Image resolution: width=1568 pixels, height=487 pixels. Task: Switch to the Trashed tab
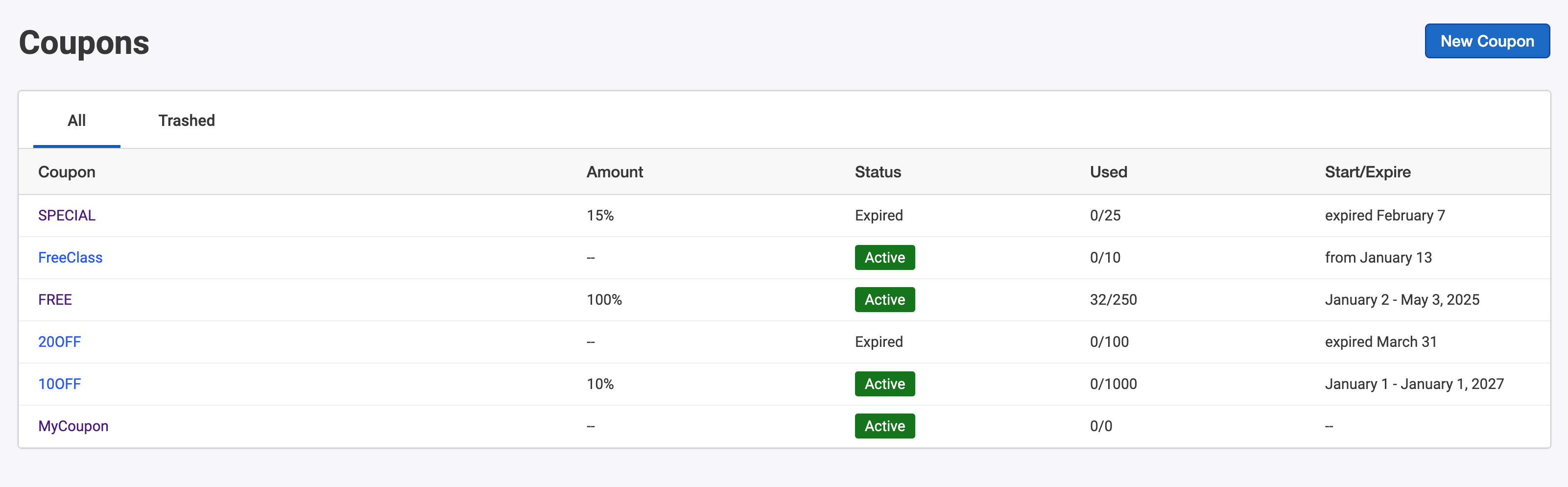(186, 121)
